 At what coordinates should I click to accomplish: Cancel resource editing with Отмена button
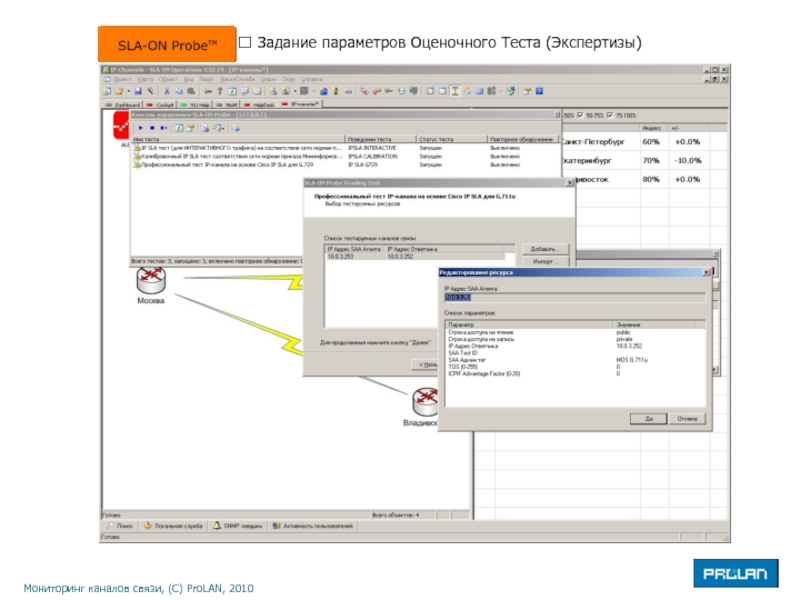pos(686,418)
